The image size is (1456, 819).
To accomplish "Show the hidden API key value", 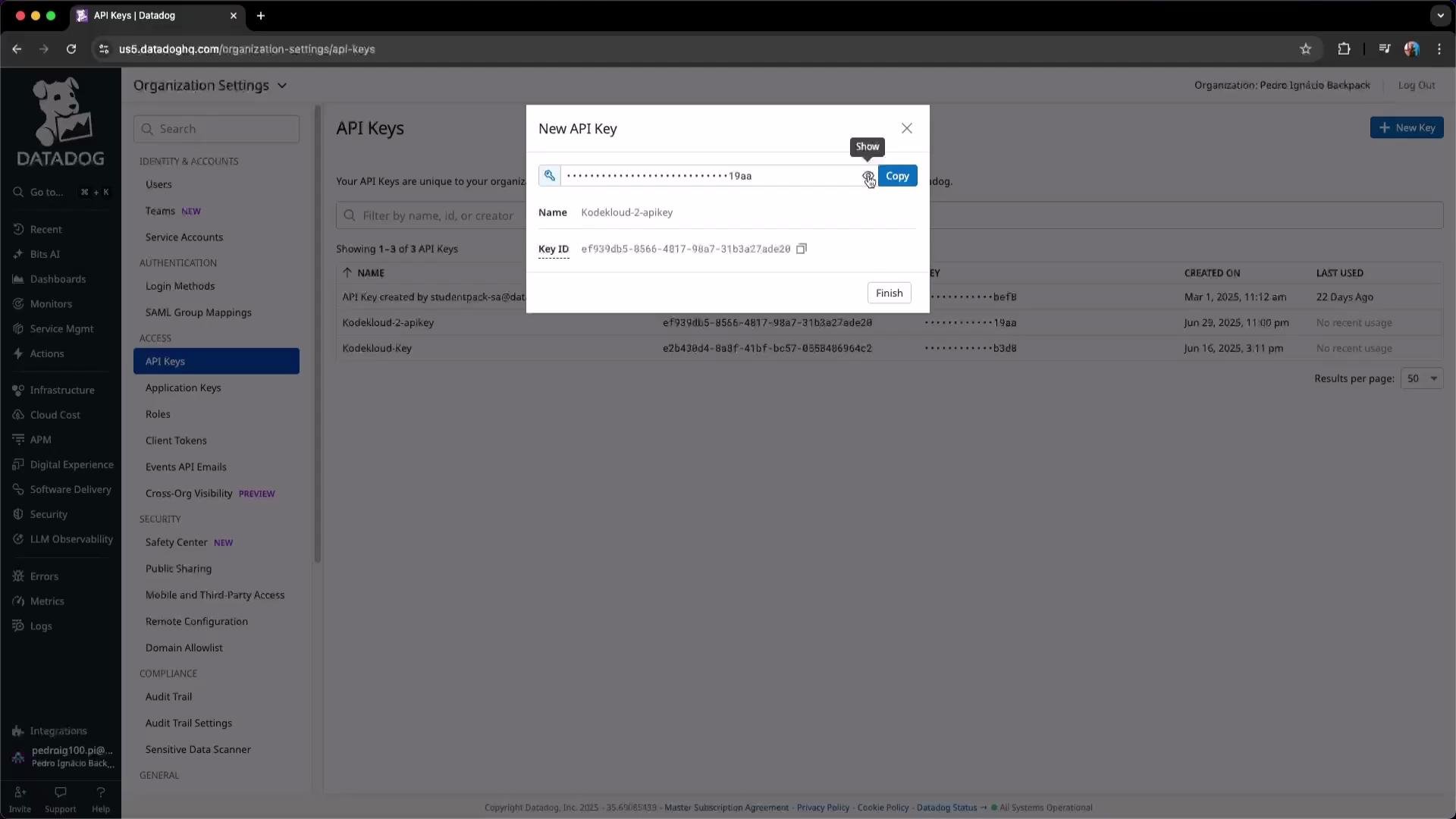I will [x=868, y=176].
